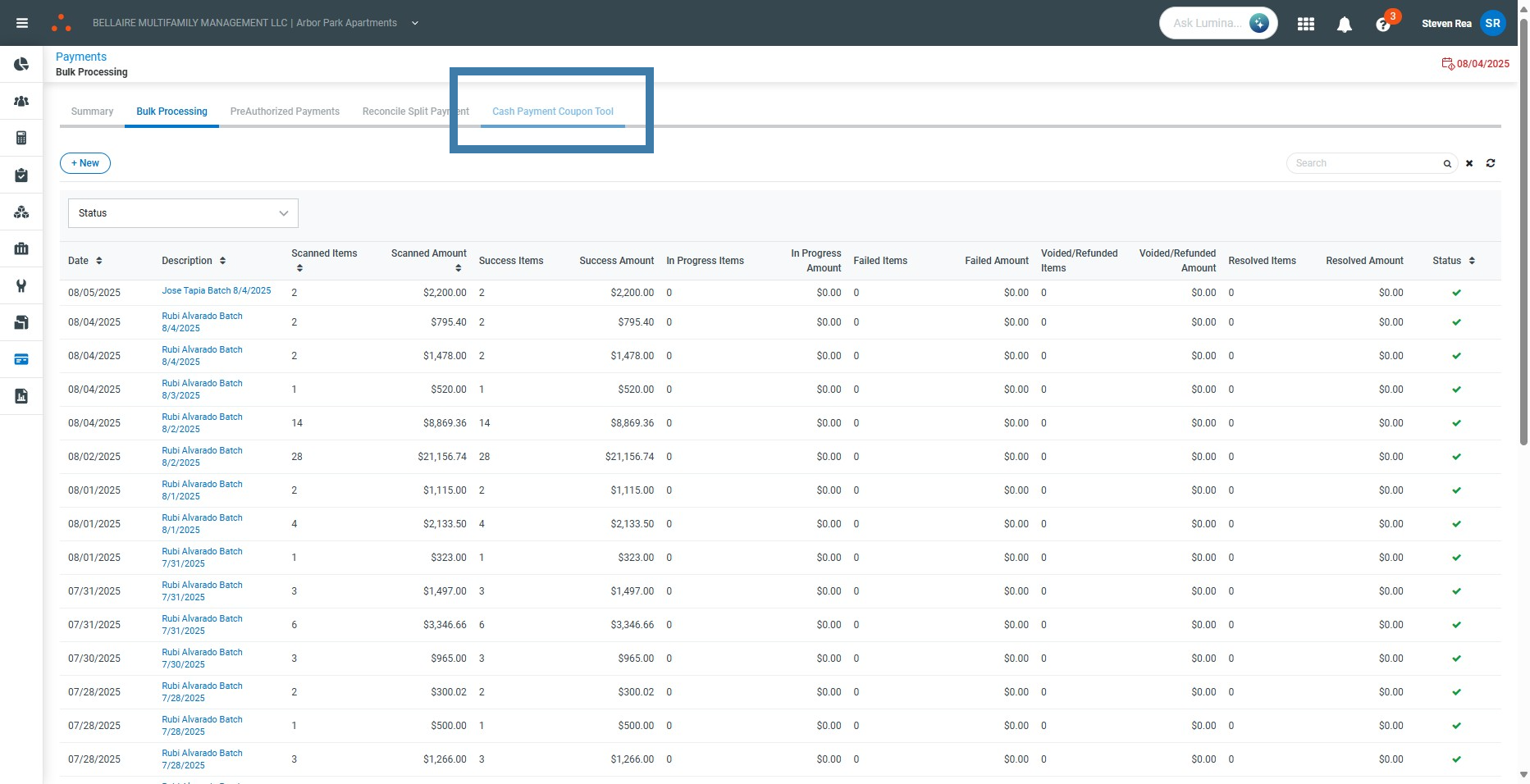1530x784 pixels.
Task: Open the credit card payments sidebar icon
Action: [x=21, y=359]
